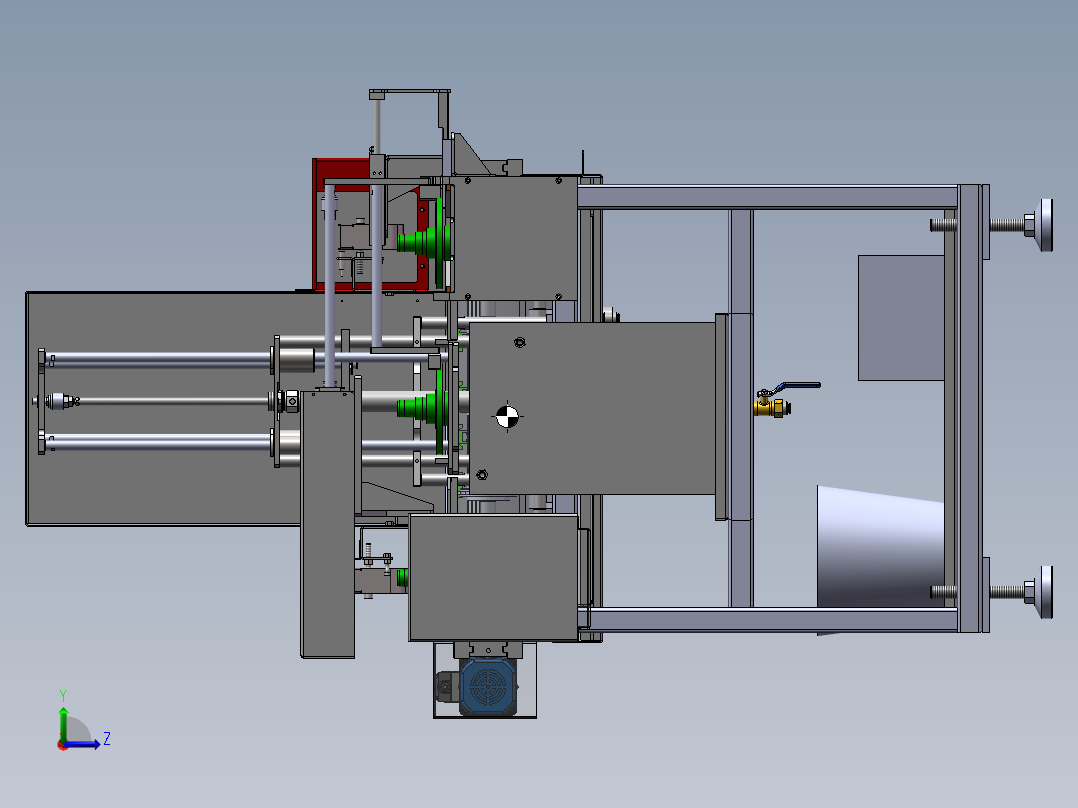Select the tall vertical gray plate below the rods
Viewport: 1078px width, 808px height.
[x=328, y=524]
